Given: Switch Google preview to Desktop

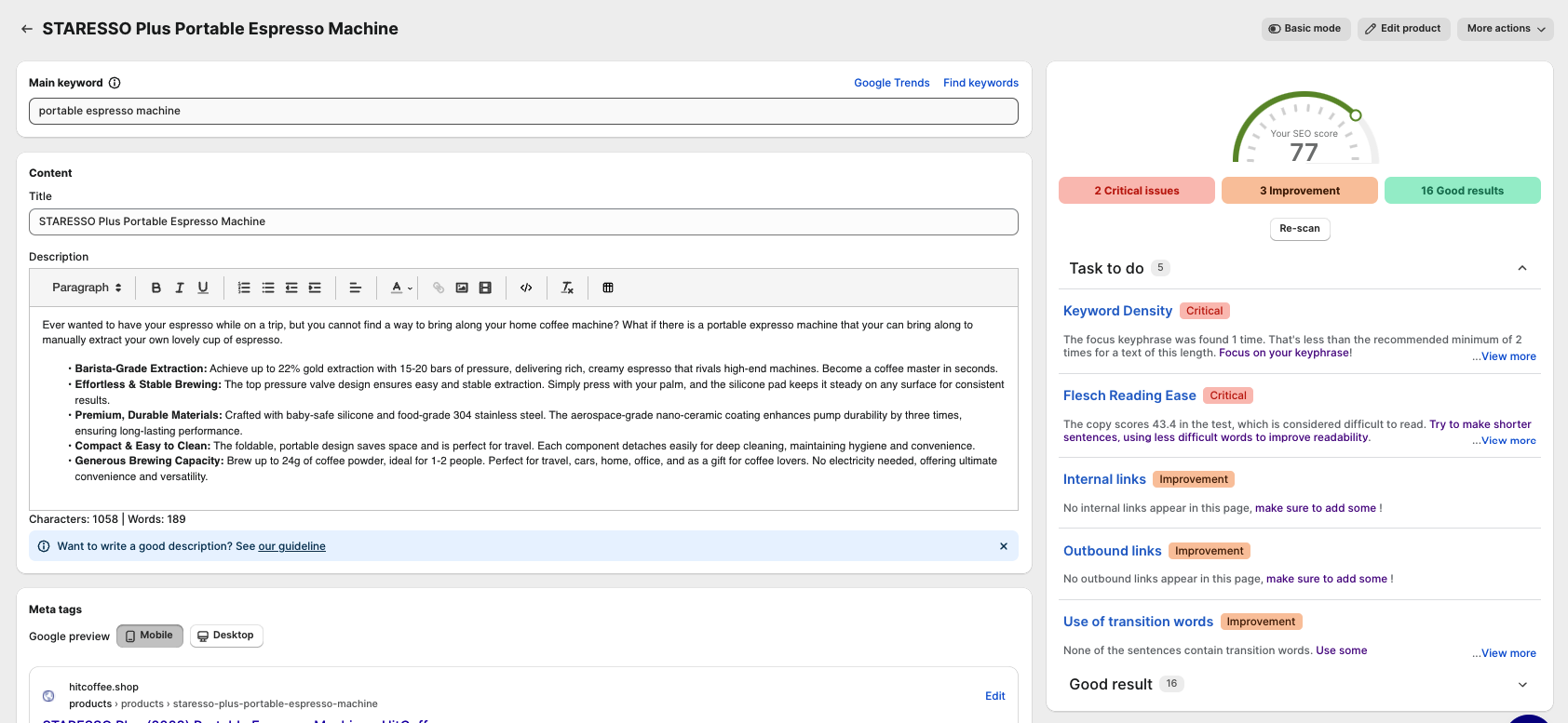Looking at the screenshot, I should pos(226,636).
